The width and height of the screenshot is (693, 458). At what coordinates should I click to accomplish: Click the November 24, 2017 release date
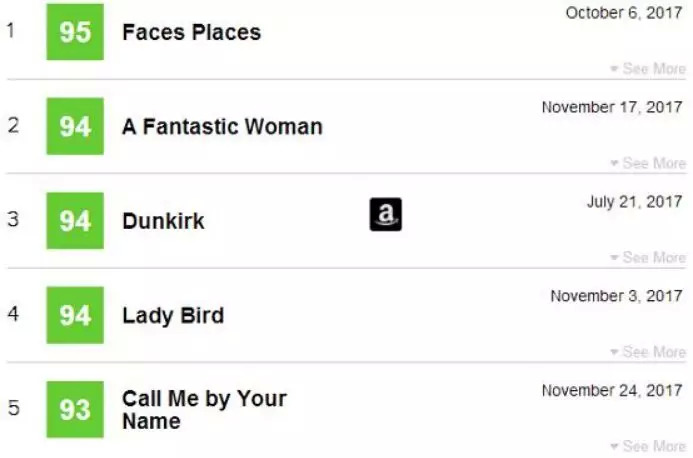pos(612,390)
